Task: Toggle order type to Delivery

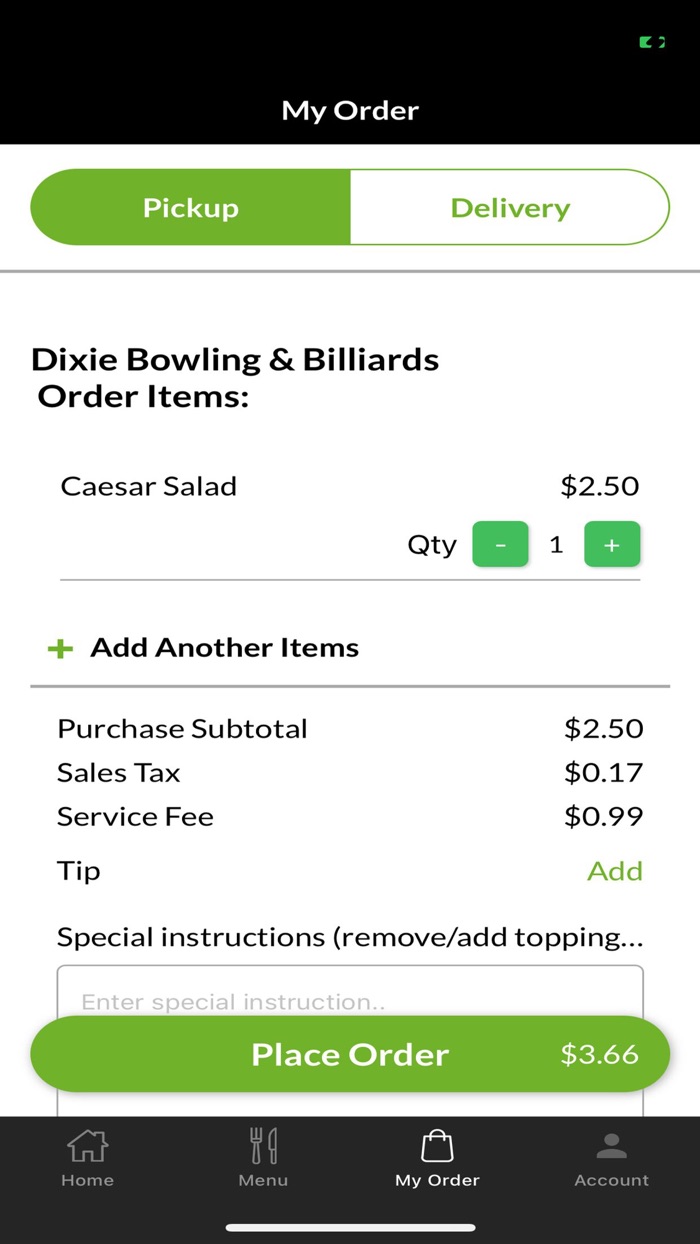Action: click(510, 207)
